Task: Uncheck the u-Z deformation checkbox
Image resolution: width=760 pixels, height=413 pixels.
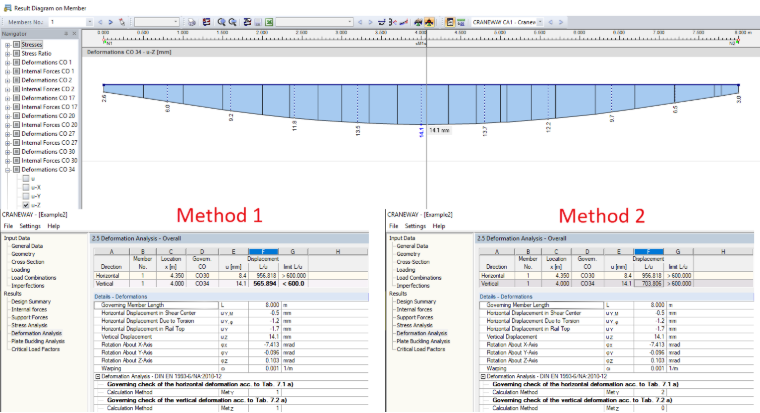Action: [26, 205]
